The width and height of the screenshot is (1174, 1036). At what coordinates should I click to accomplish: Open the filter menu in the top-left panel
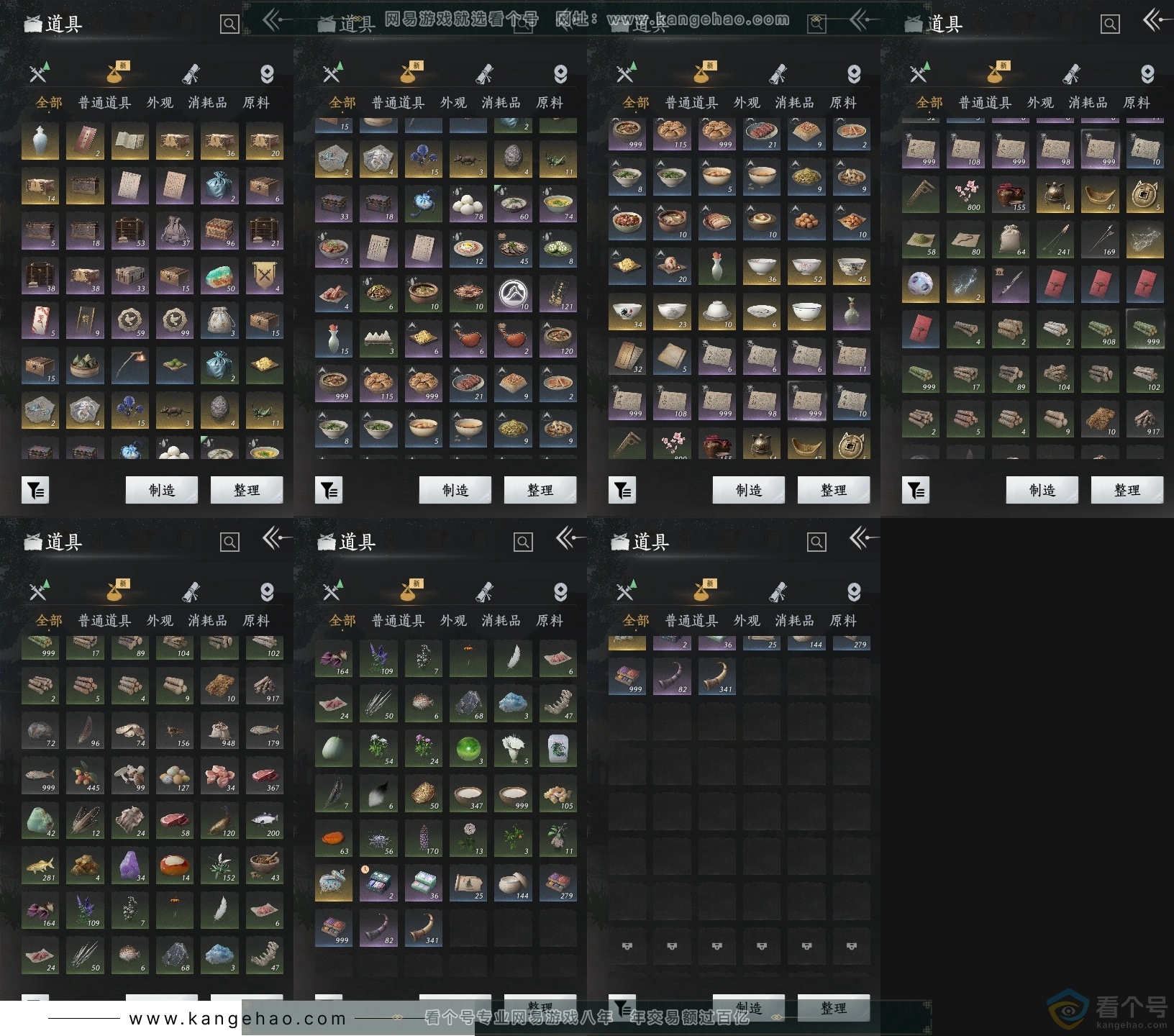(x=35, y=491)
